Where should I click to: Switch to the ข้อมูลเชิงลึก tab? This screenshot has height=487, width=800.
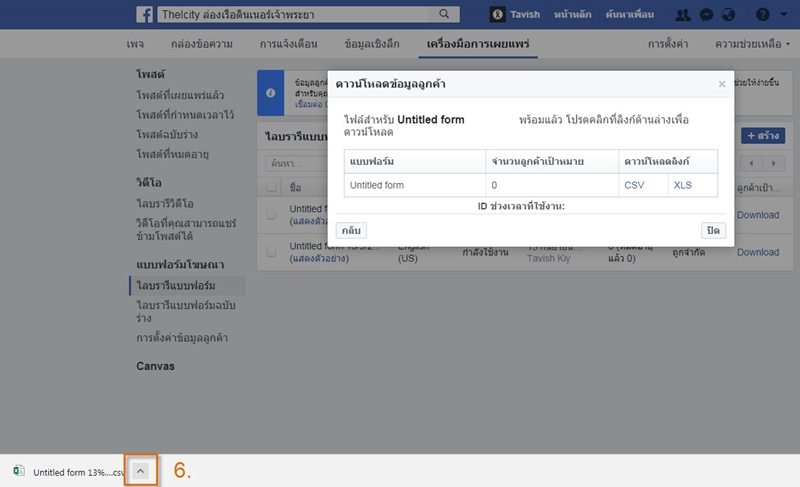[372, 44]
